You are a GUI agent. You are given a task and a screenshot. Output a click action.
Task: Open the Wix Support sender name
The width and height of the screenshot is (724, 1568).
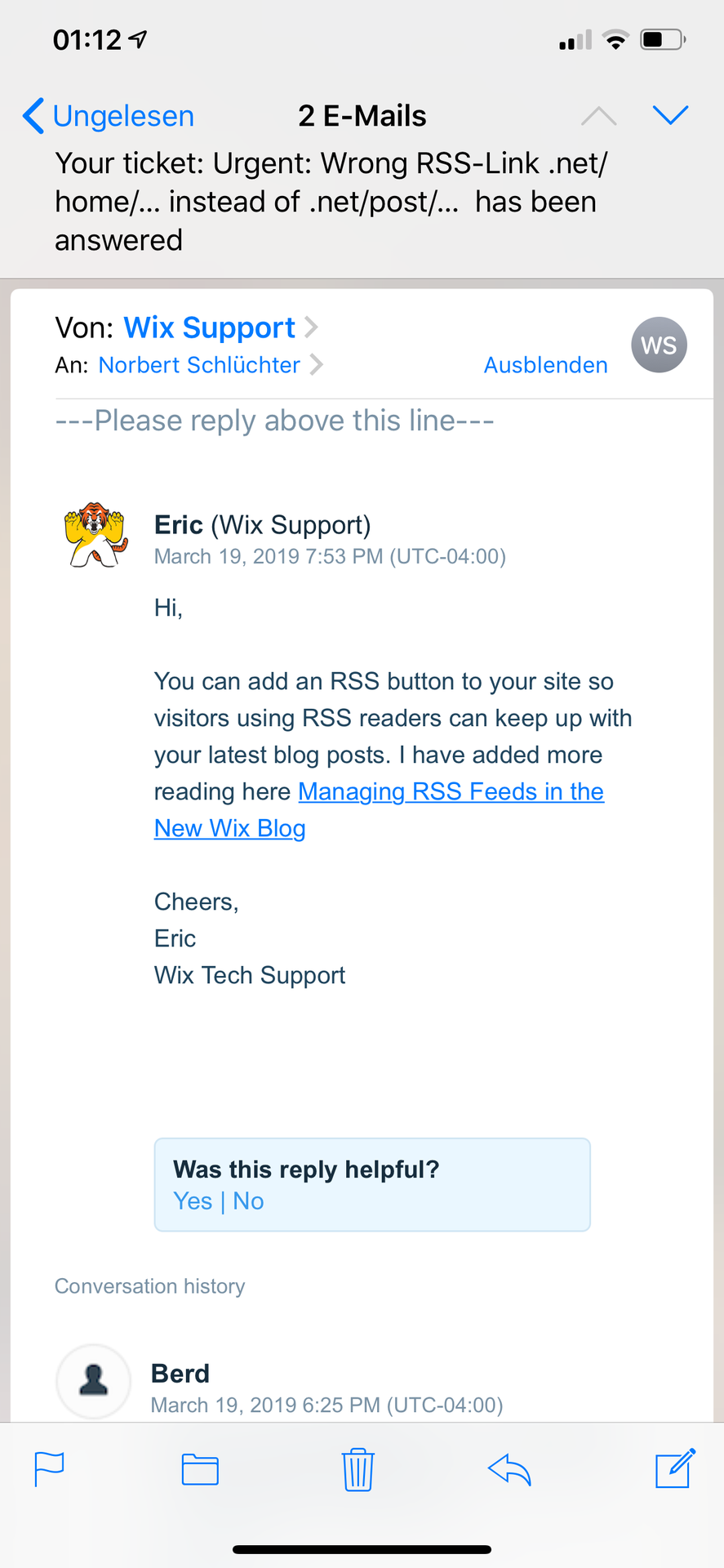point(209,327)
